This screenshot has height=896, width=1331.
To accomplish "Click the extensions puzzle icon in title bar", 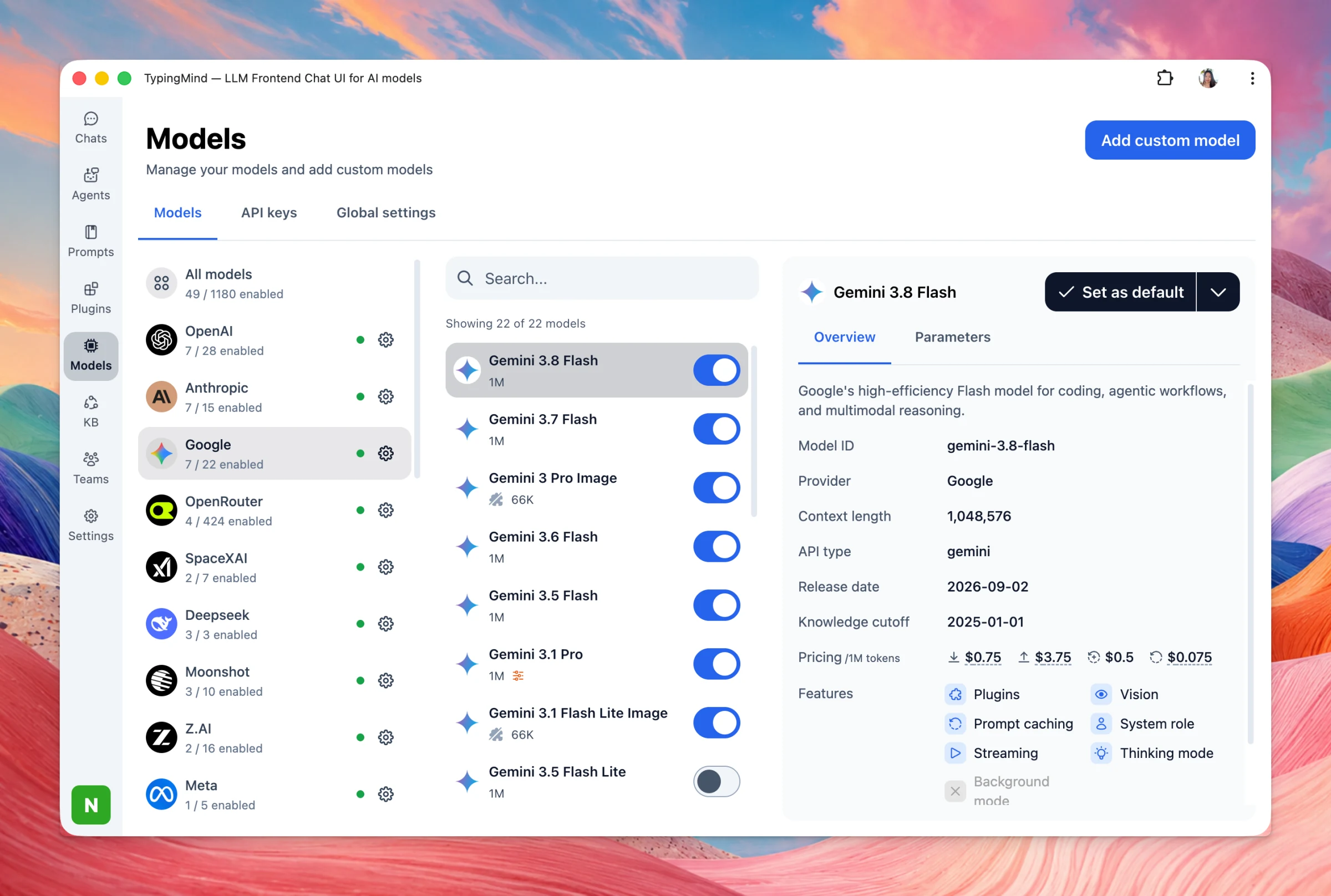I will [x=1165, y=78].
